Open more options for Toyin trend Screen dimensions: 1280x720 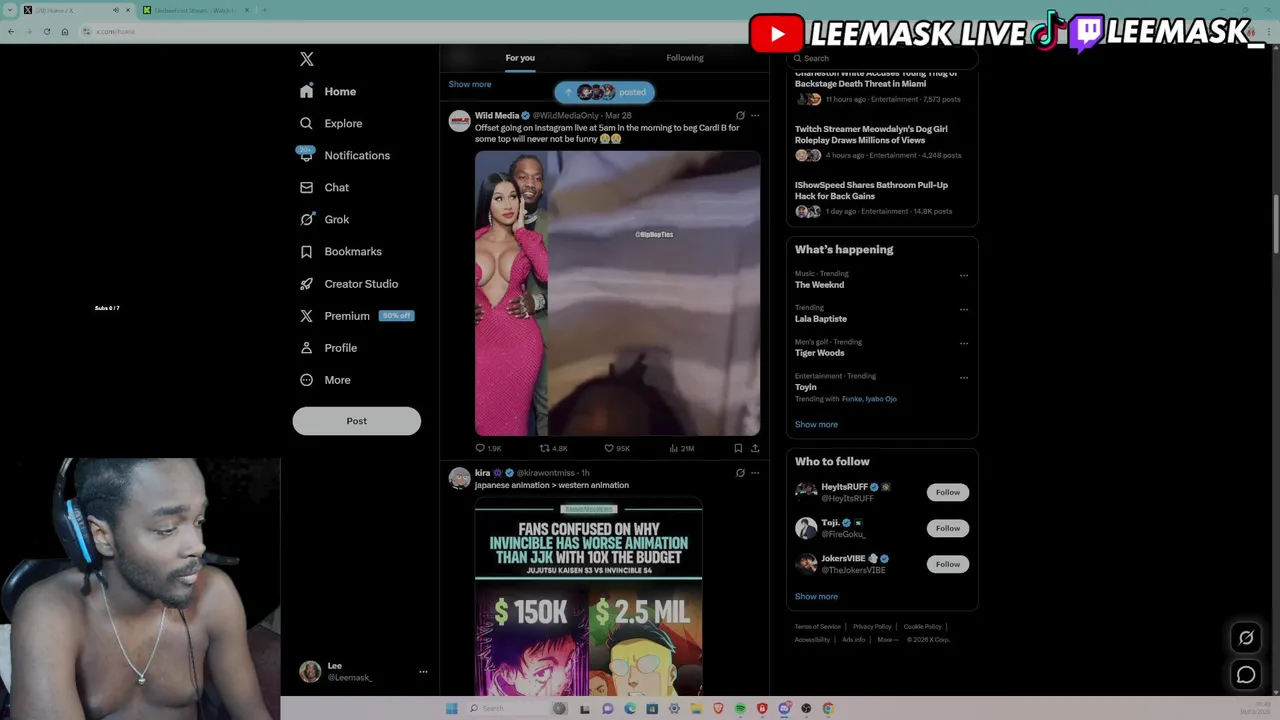click(x=964, y=378)
